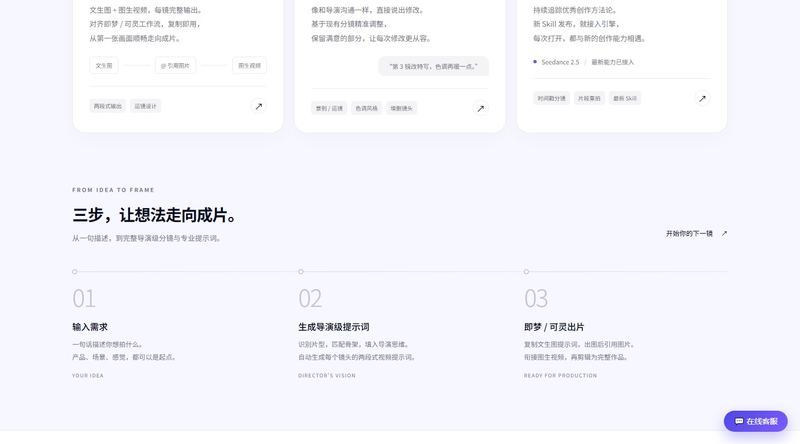Click subtitle 从一句描述，到完整导演级分镜与专业提示词。
This screenshot has width=800, height=444.
click(x=146, y=238)
